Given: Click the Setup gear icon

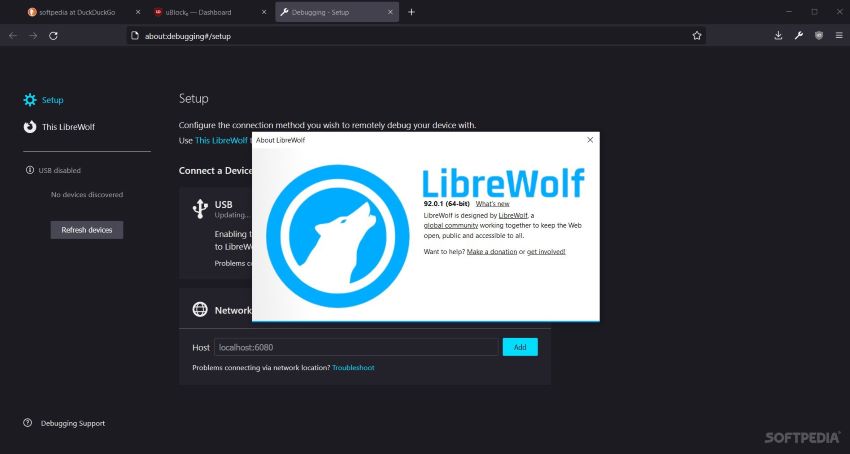Looking at the screenshot, I should click(x=30, y=100).
